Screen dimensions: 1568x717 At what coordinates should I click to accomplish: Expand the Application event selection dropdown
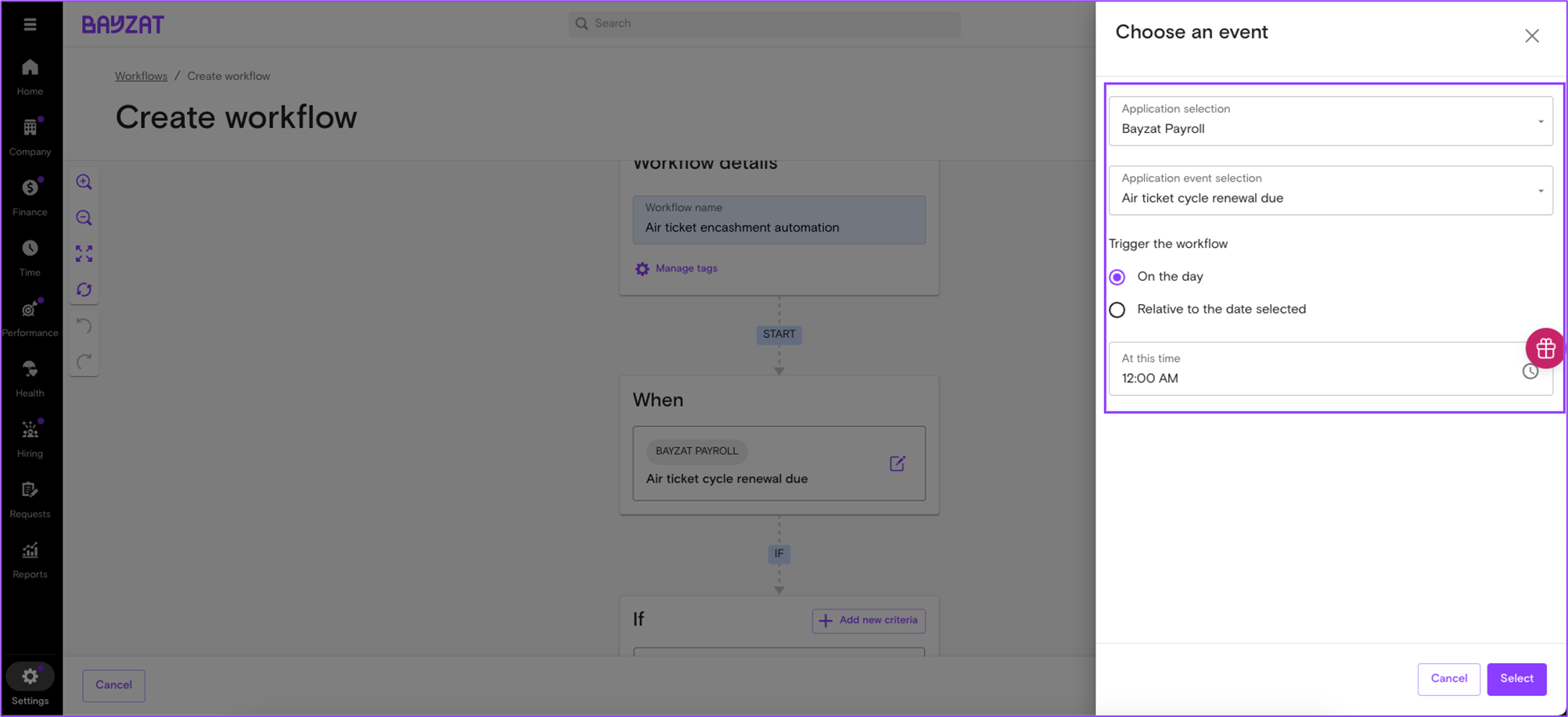pos(1330,191)
